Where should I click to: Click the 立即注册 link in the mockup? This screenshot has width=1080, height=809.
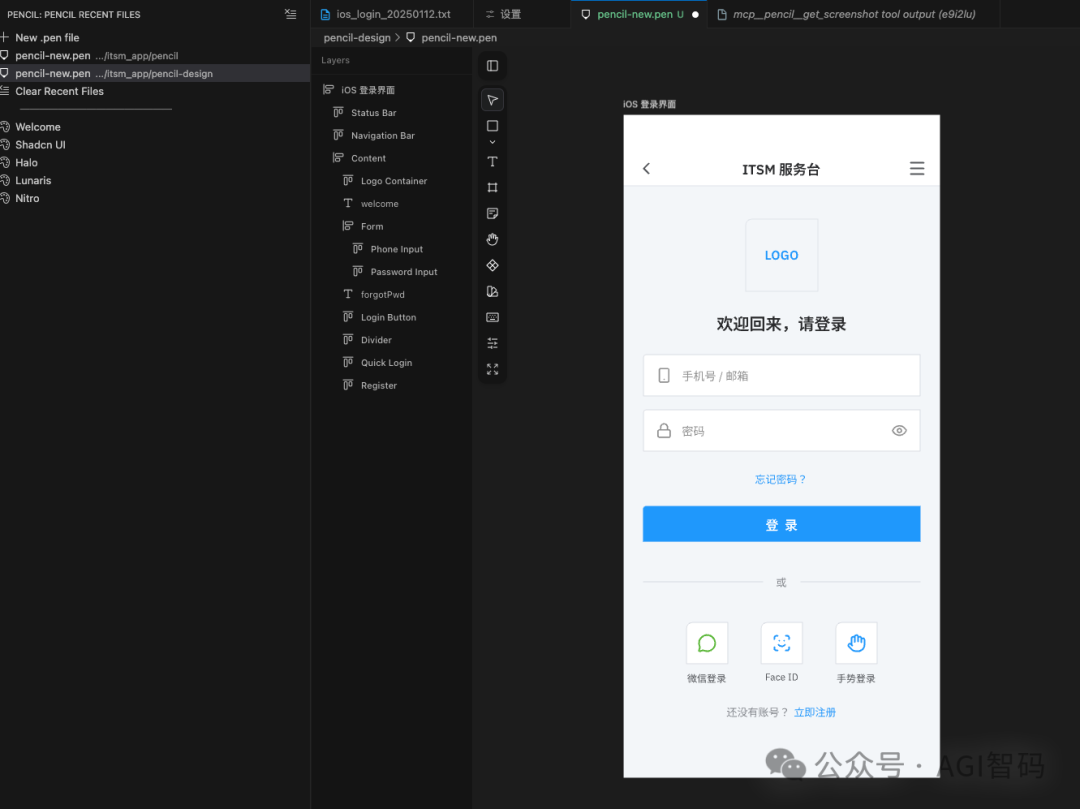tap(815, 712)
